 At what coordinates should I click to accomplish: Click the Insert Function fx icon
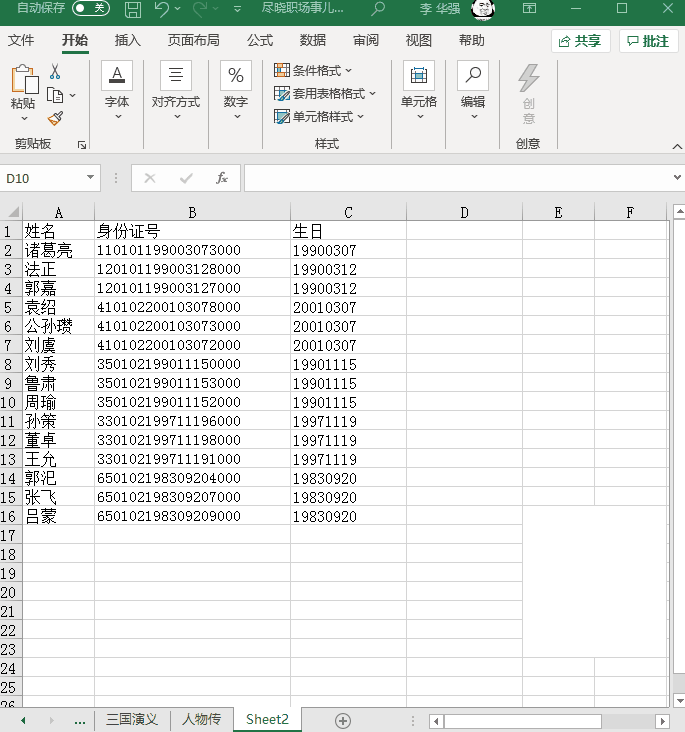click(x=222, y=178)
